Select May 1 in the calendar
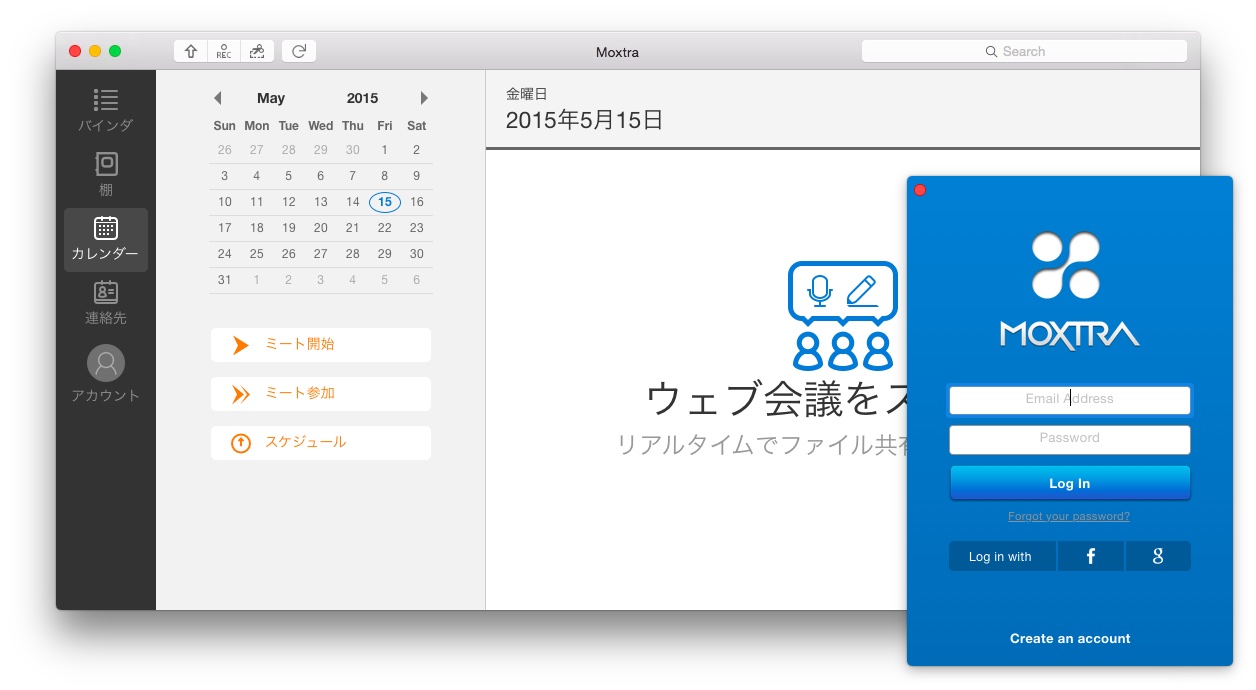This screenshot has height=690, width=1256. coord(385,150)
